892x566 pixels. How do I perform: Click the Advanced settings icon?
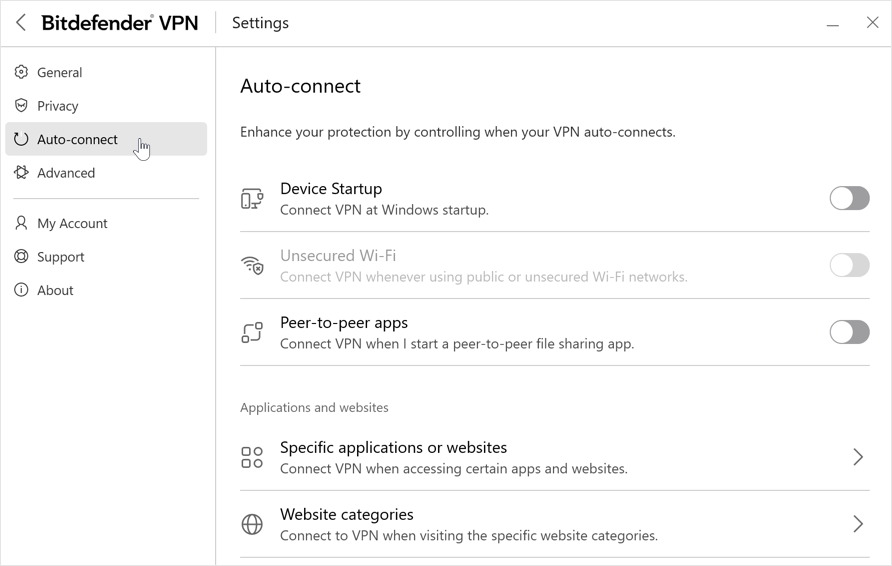coord(21,172)
